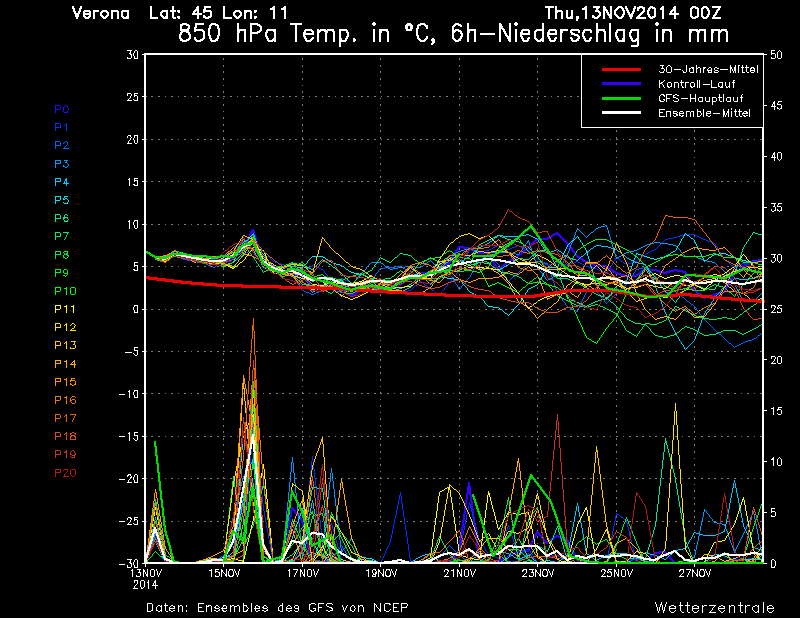
Task: Select the "23NOV" date label
Action: click(x=538, y=573)
